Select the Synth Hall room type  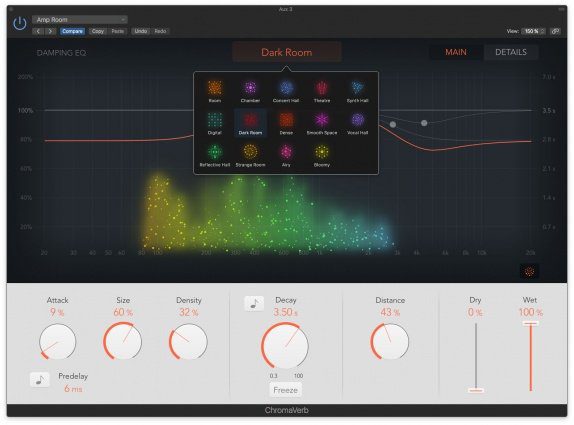358,92
